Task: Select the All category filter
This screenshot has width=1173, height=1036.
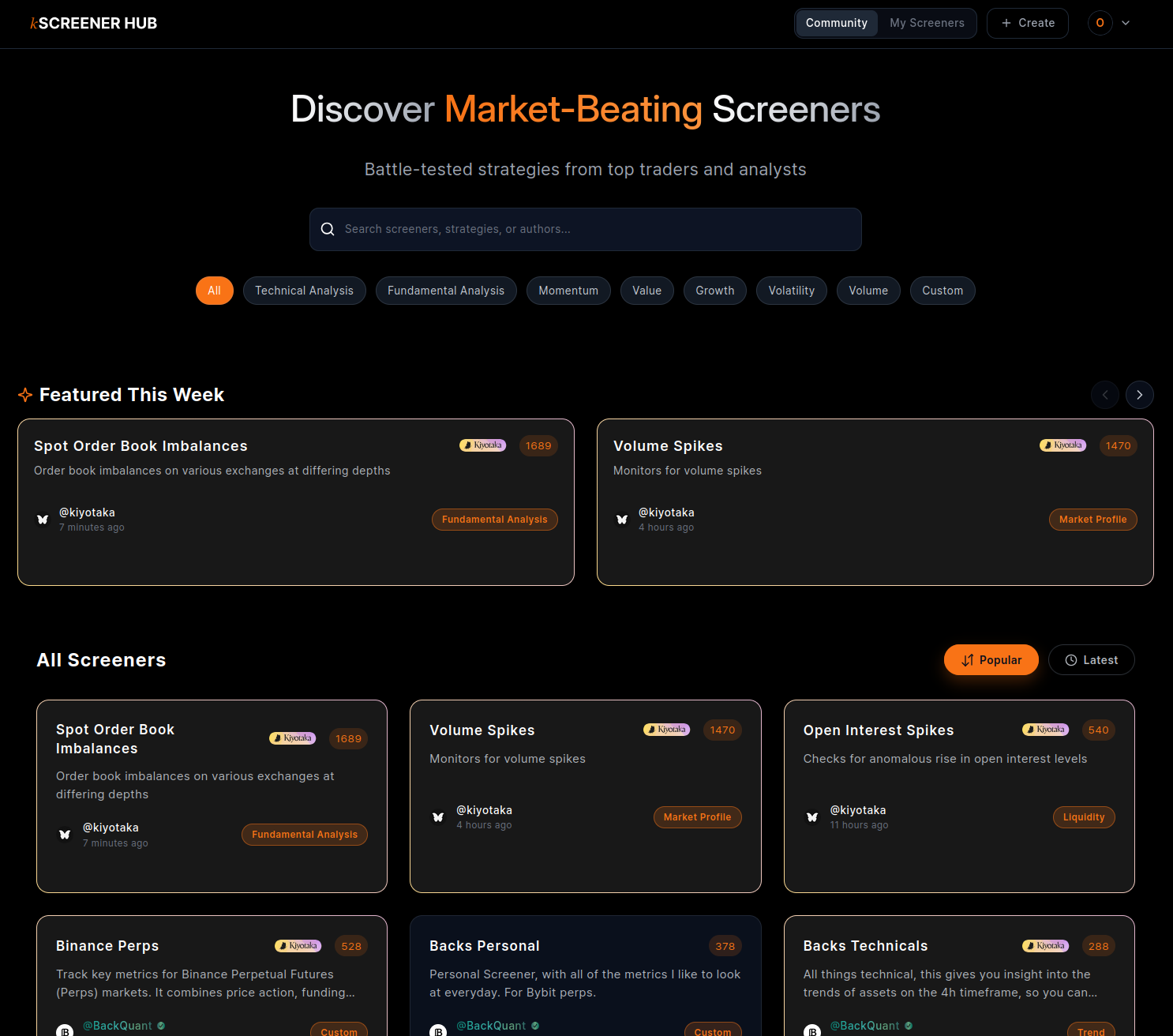Action: (214, 291)
